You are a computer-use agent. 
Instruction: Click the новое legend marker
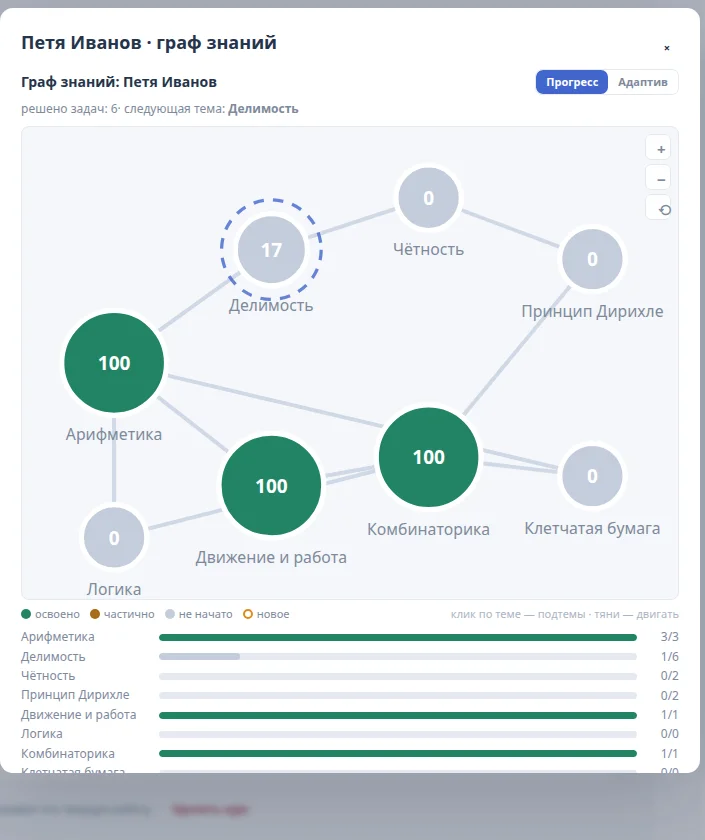pos(248,614)
